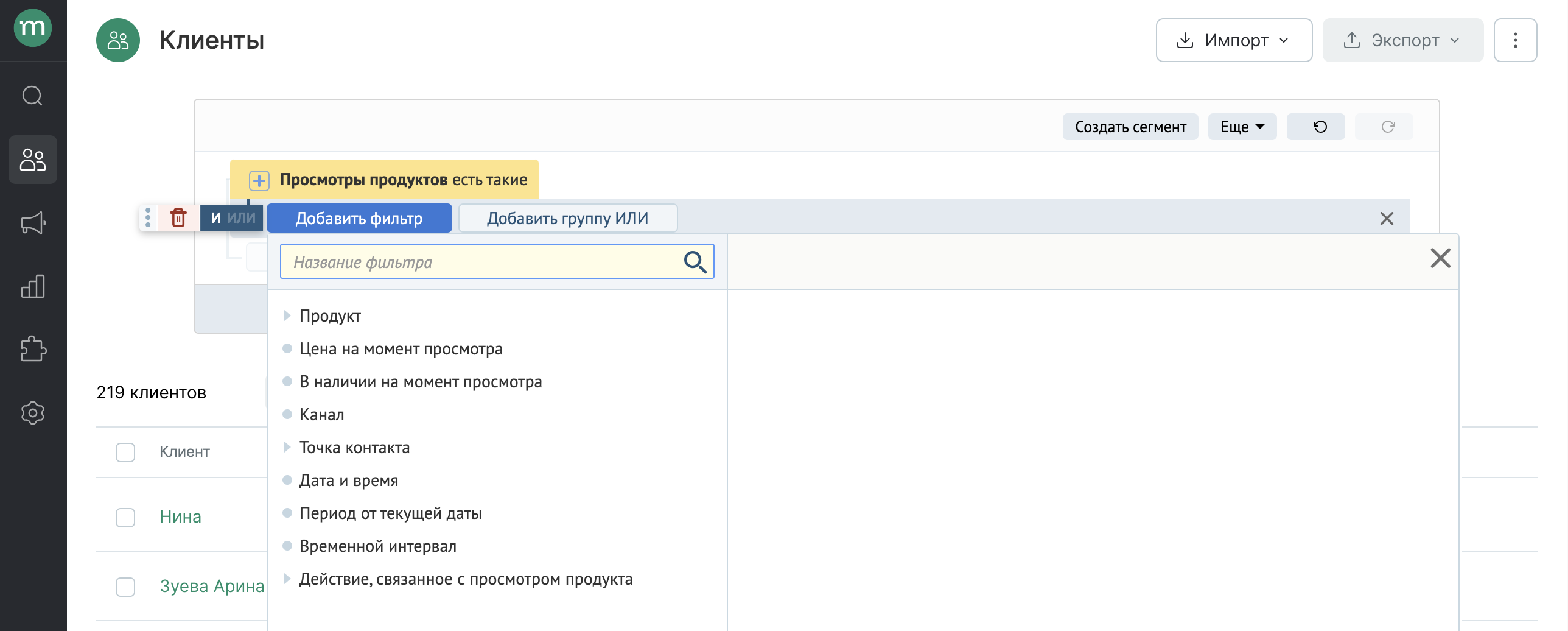The height and width of the screenshot is (631, 1568).
Task: Select Цена на момент просмотра filter
Action: click(401, 349)
